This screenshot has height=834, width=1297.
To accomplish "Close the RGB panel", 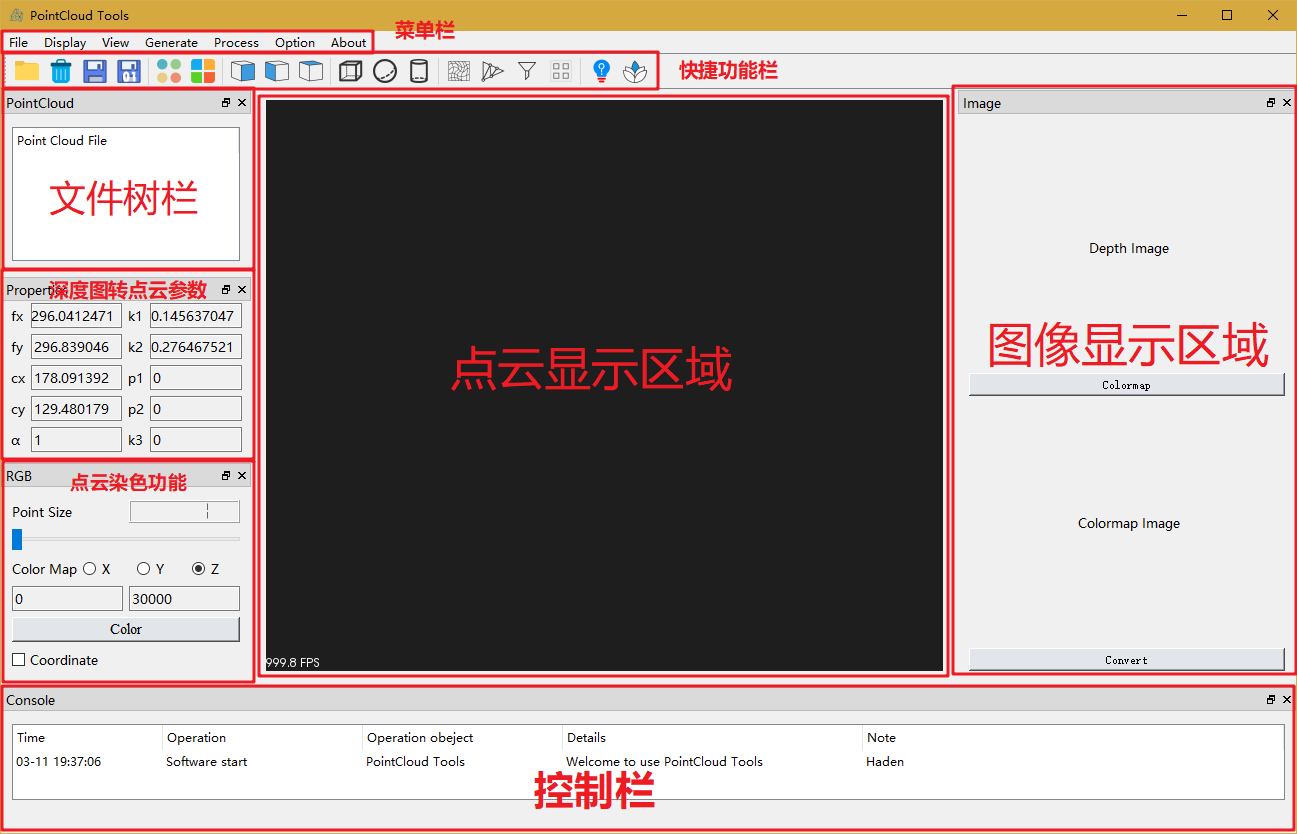I will (242, 476).
